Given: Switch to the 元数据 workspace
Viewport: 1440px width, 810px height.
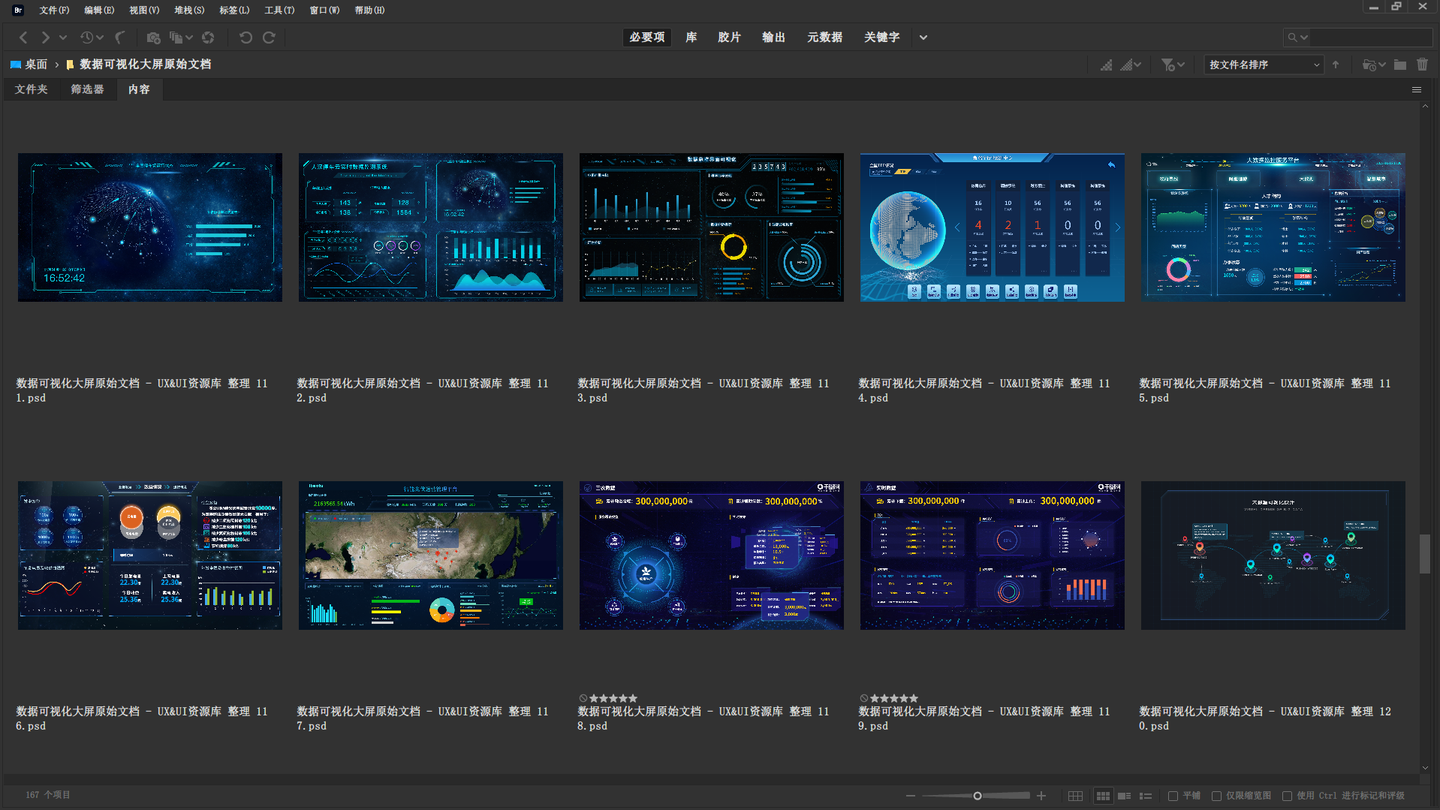Looking at the screenshot, I should pos(825,38).
